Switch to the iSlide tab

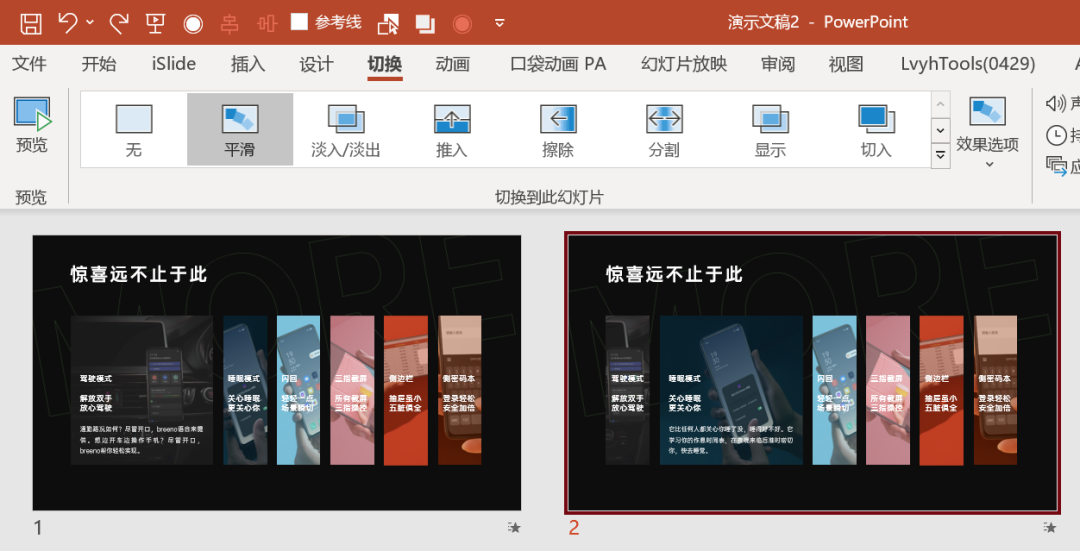click(174, 64)
